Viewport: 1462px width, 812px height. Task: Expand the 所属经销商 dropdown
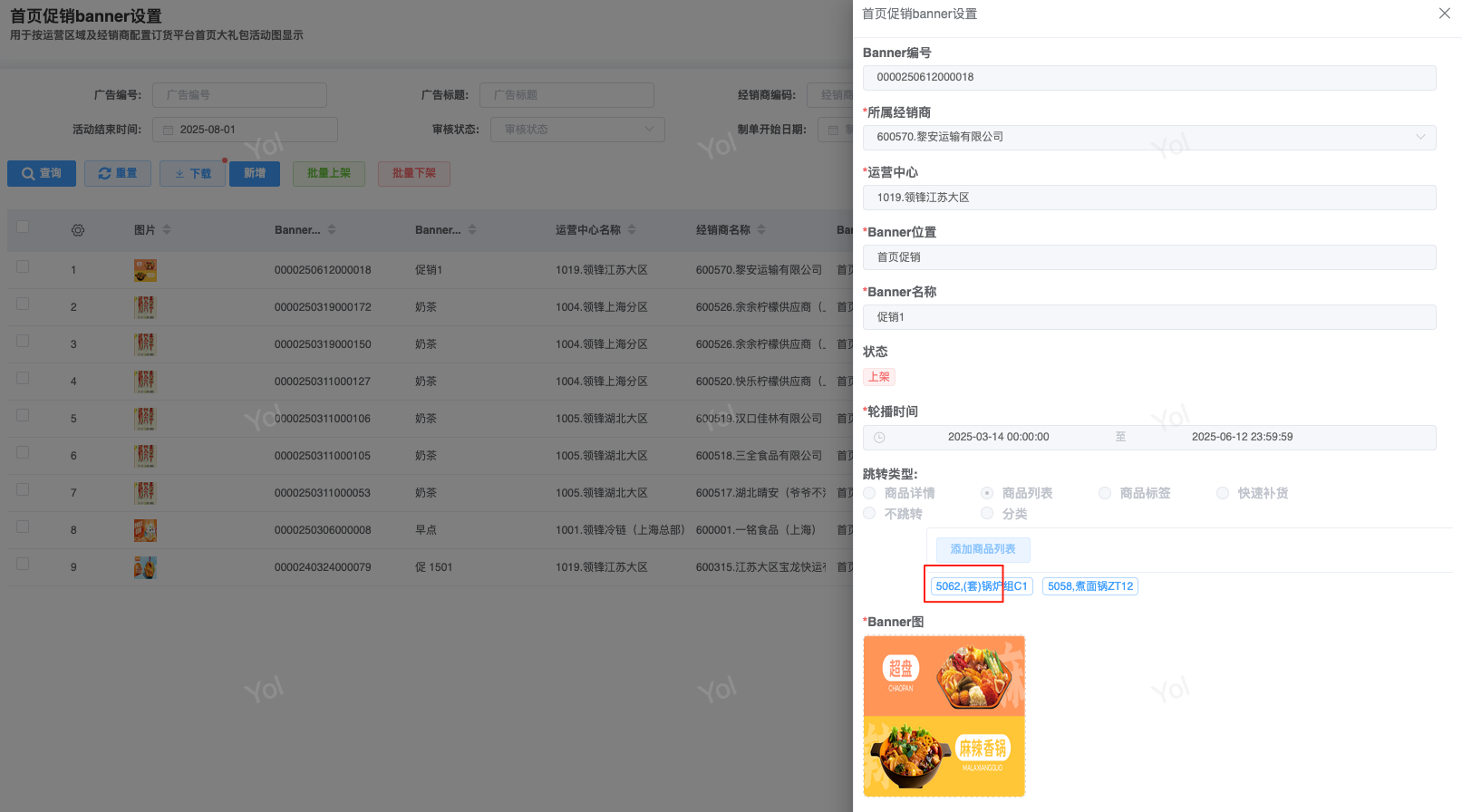pos(1149,138)
